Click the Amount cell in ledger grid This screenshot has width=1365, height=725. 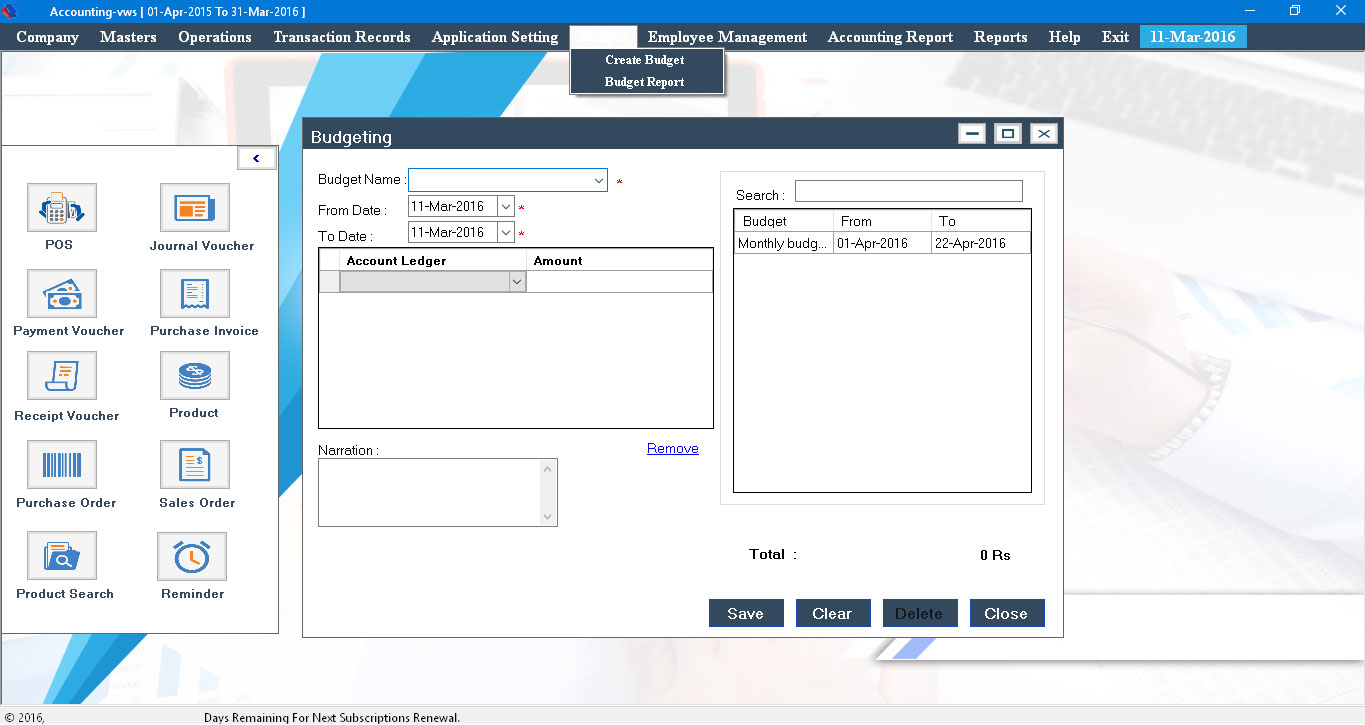point(619,282)
